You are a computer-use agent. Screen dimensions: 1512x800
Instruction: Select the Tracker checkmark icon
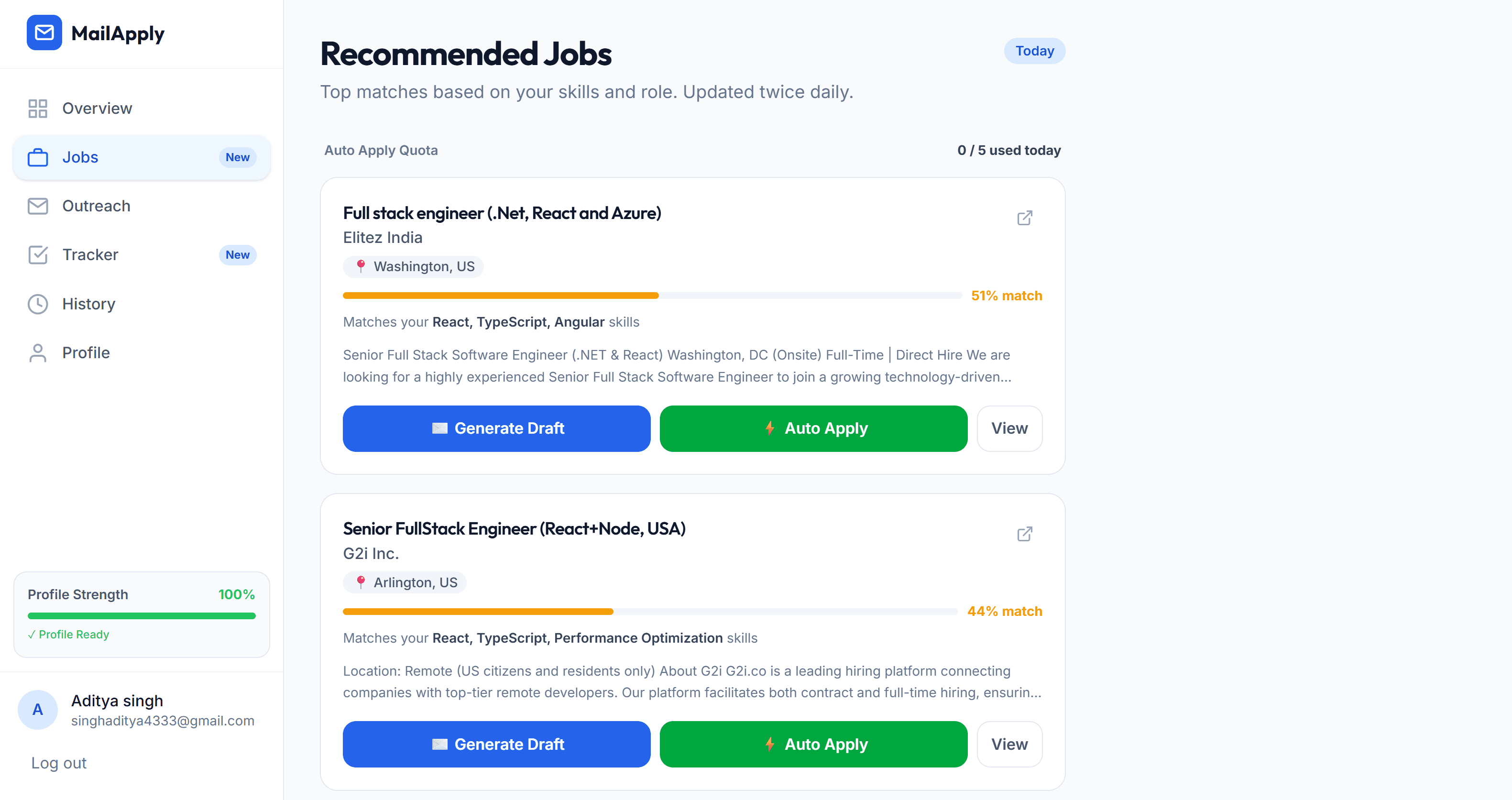tap(38, 255)
